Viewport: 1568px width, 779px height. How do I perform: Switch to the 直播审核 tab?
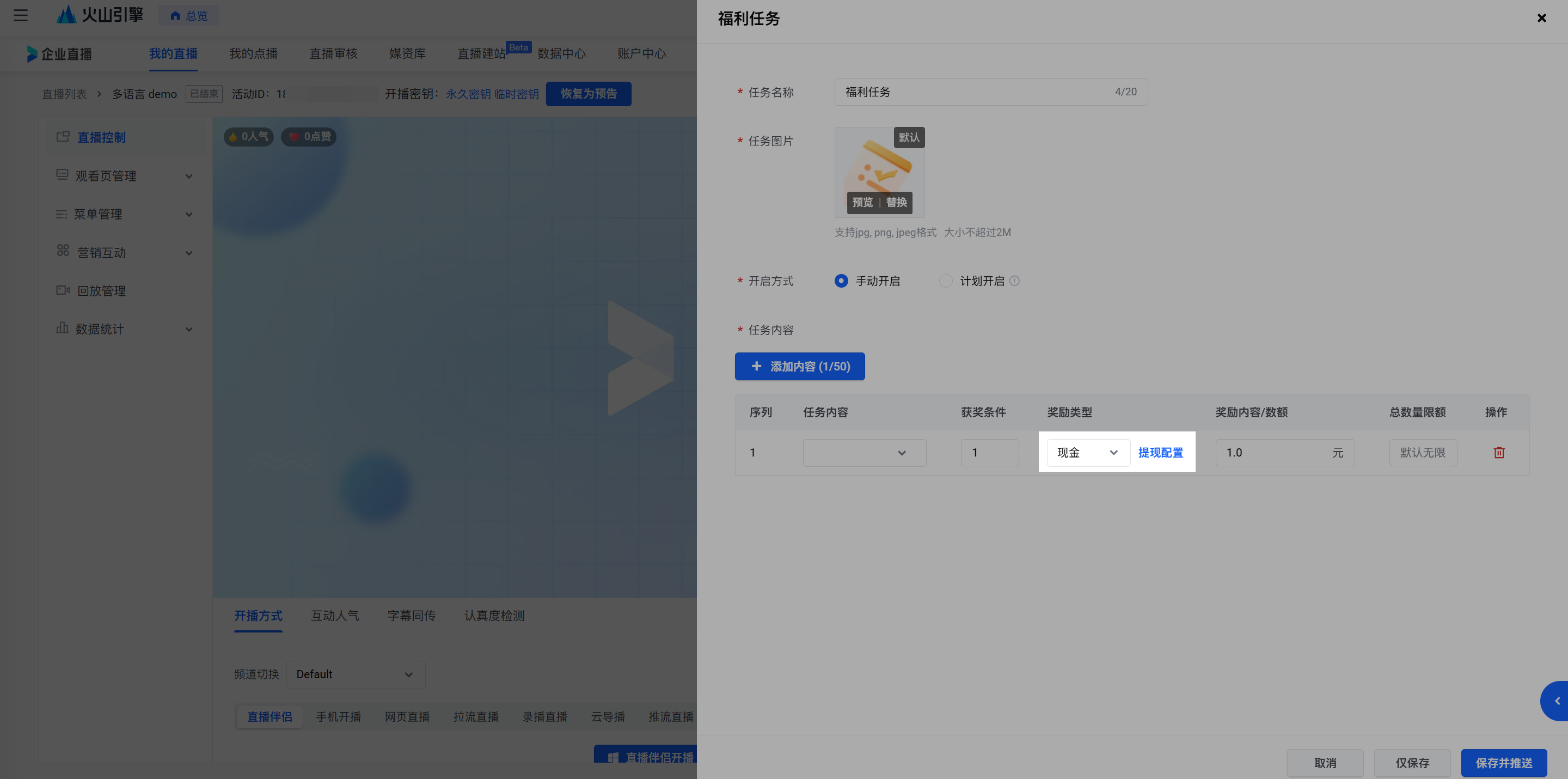tap(334, 53)
